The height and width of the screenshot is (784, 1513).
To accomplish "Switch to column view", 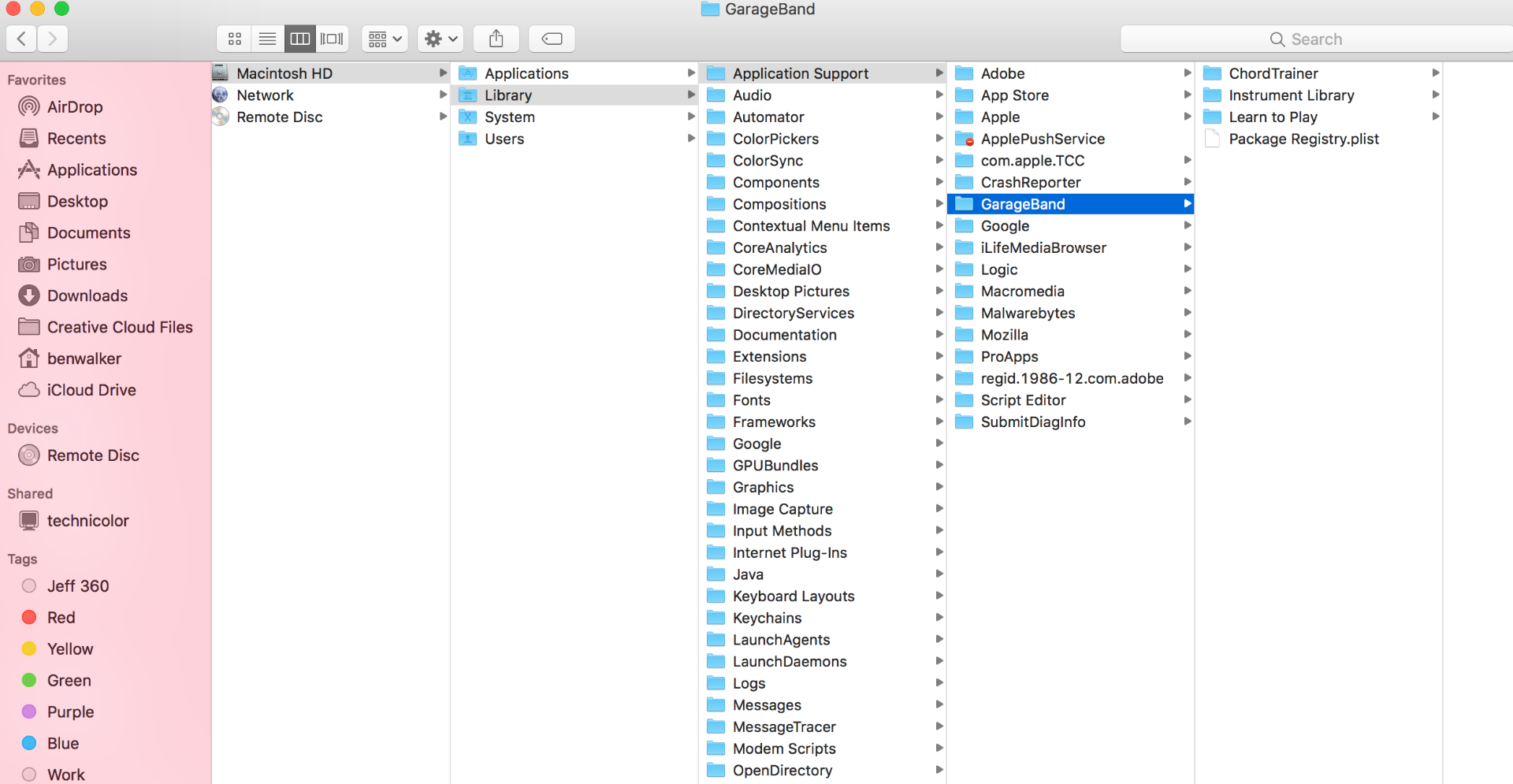I will 299,39.
